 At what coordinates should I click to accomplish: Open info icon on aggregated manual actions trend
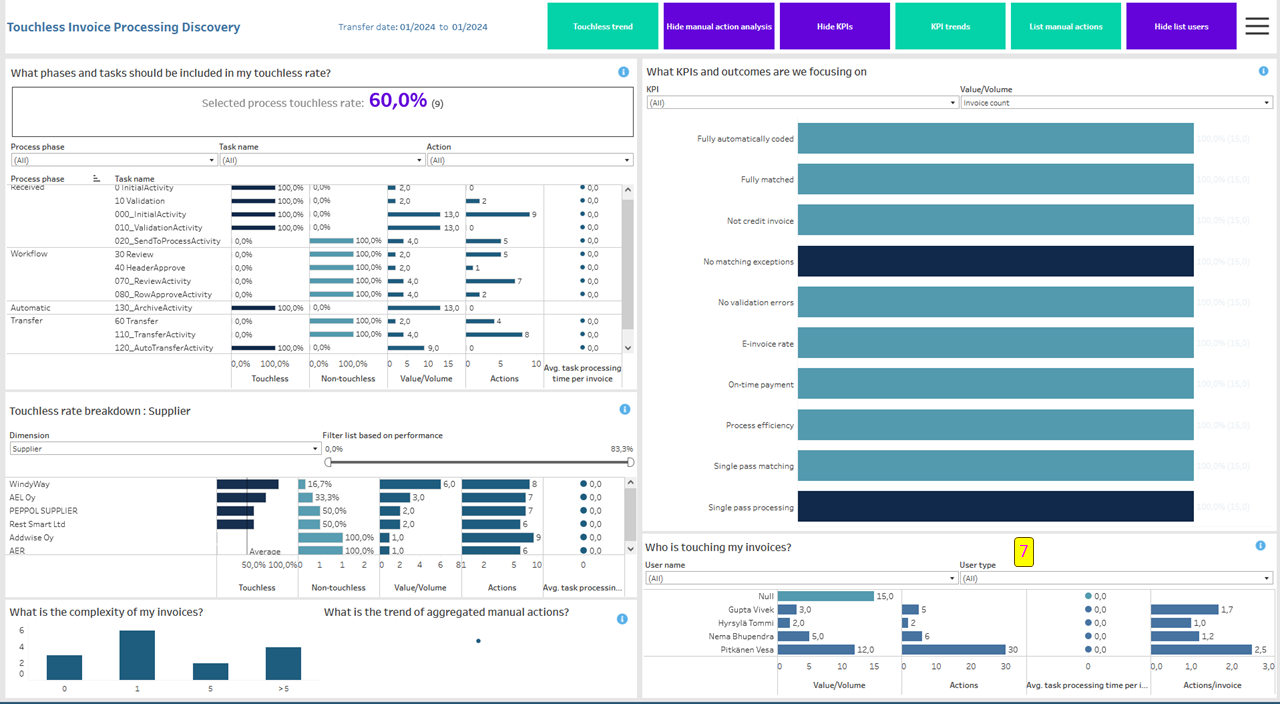coord(622,618)
